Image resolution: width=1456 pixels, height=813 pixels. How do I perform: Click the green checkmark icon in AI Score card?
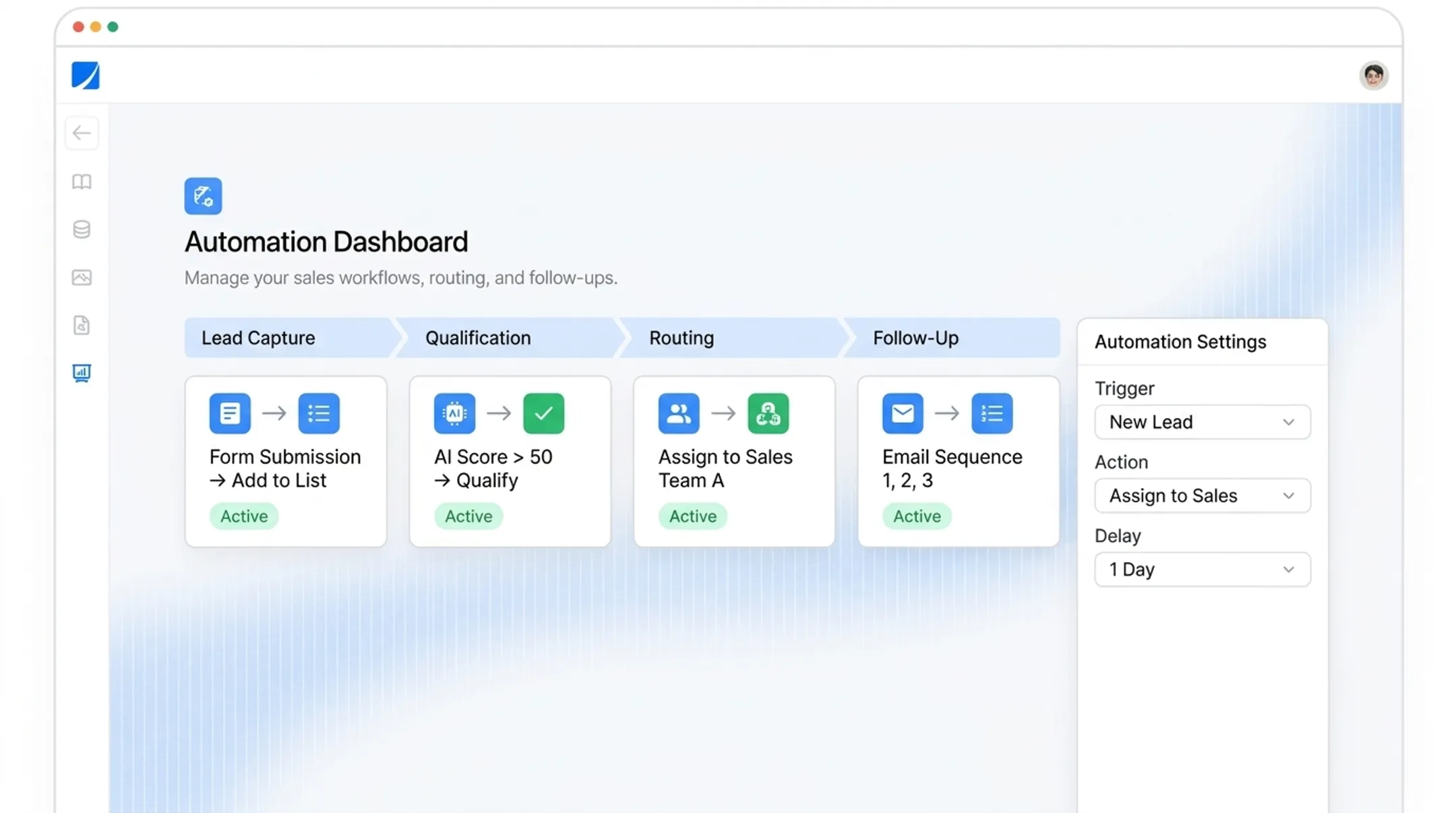pos(543,413)
